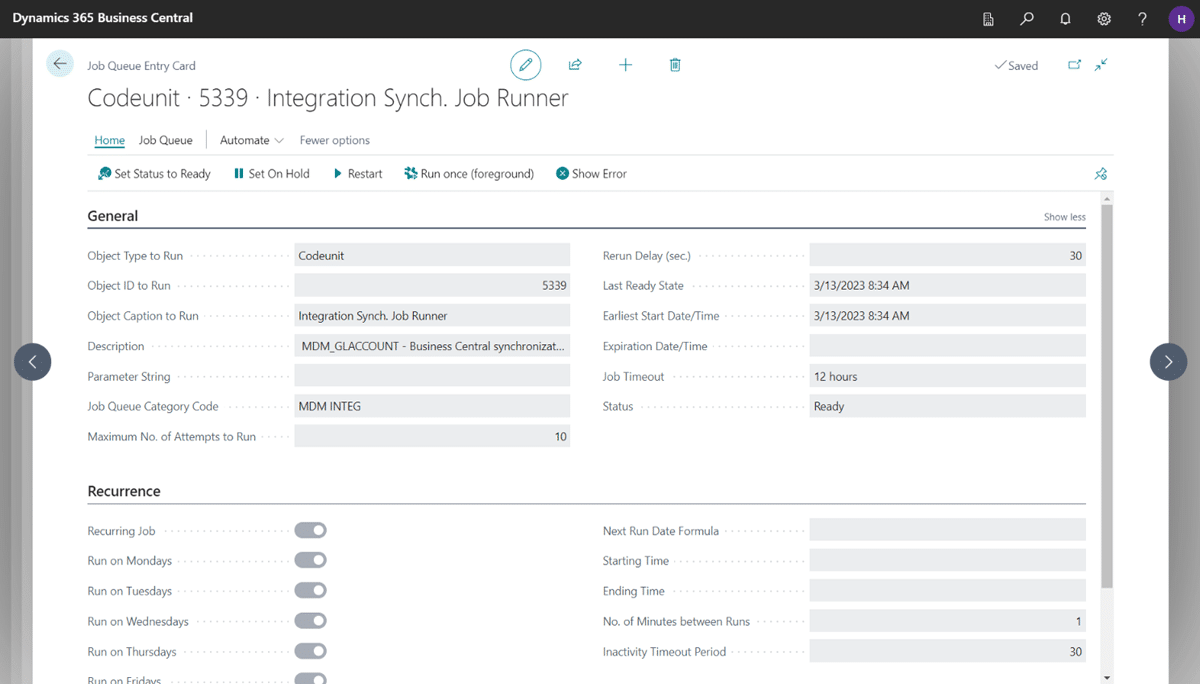Screen dimensions: 1200x684
Task: Open the share icon
Action: [x=575, y=65]
